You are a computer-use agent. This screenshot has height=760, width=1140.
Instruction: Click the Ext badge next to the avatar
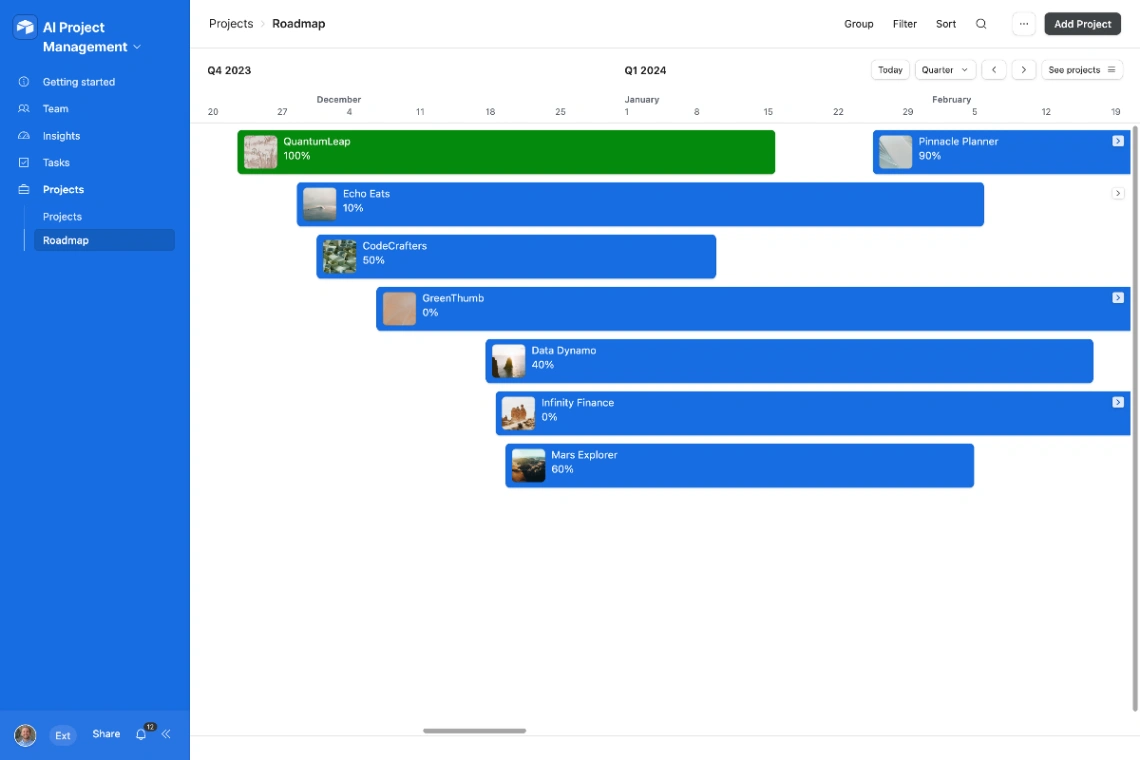pyautogui.click(x=62, y=734)
